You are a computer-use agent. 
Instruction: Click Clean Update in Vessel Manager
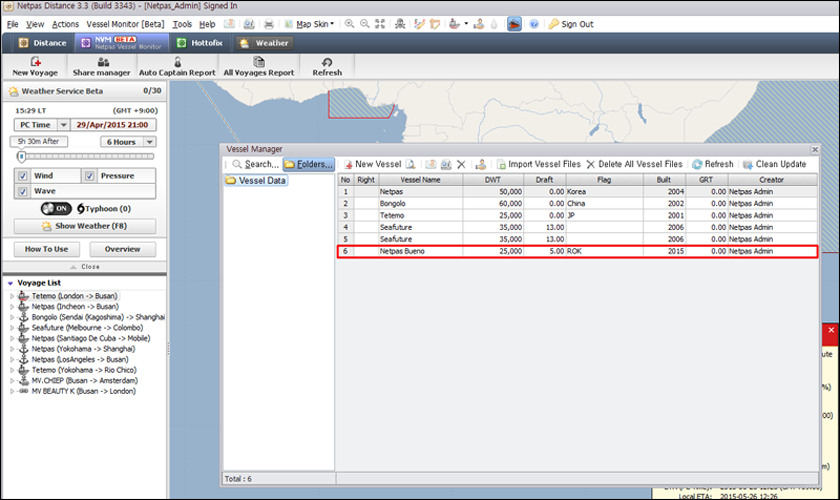click(775, 165)
